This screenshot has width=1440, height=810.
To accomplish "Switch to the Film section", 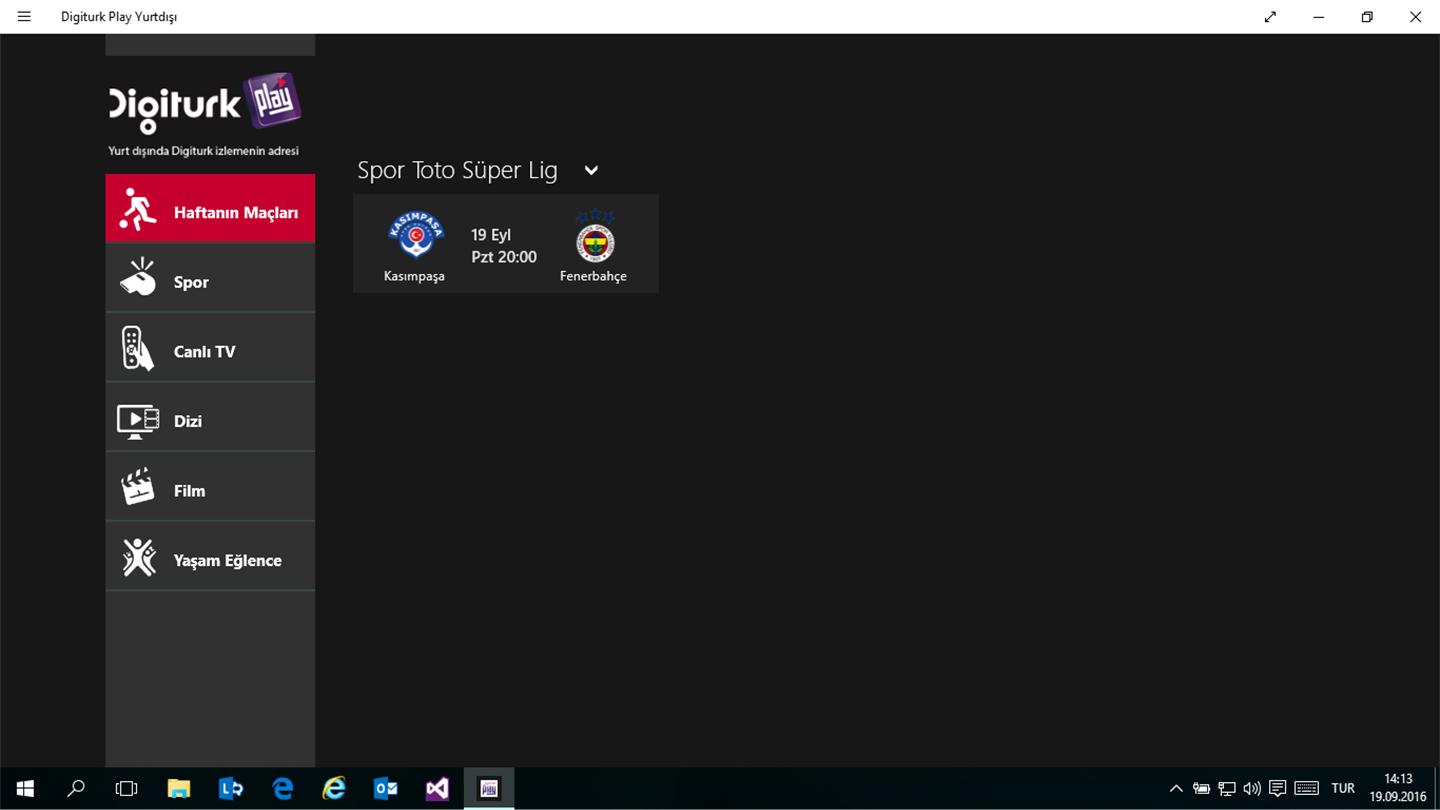I will 210,487.
